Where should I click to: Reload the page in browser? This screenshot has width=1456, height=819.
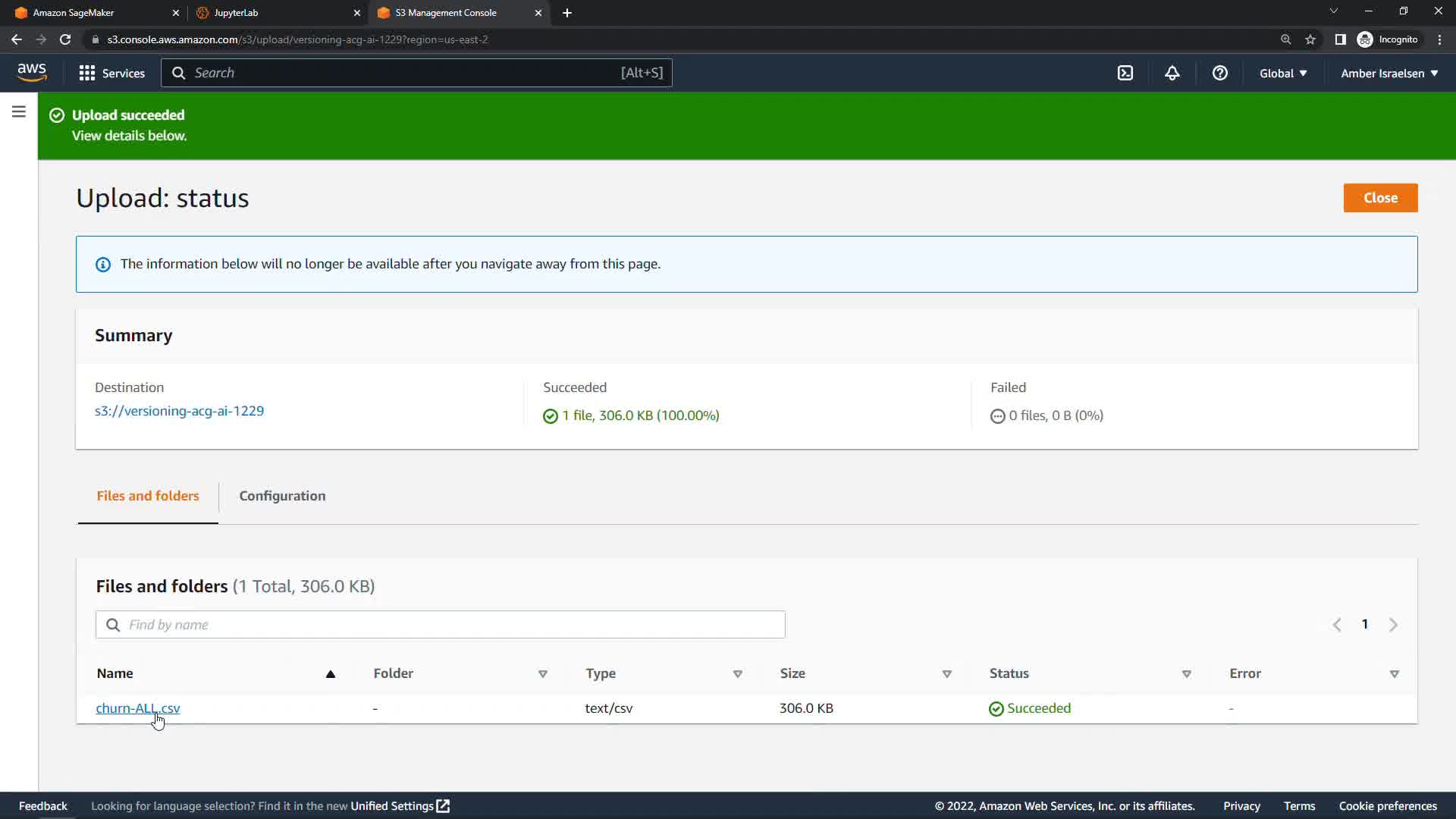point(65,39)
